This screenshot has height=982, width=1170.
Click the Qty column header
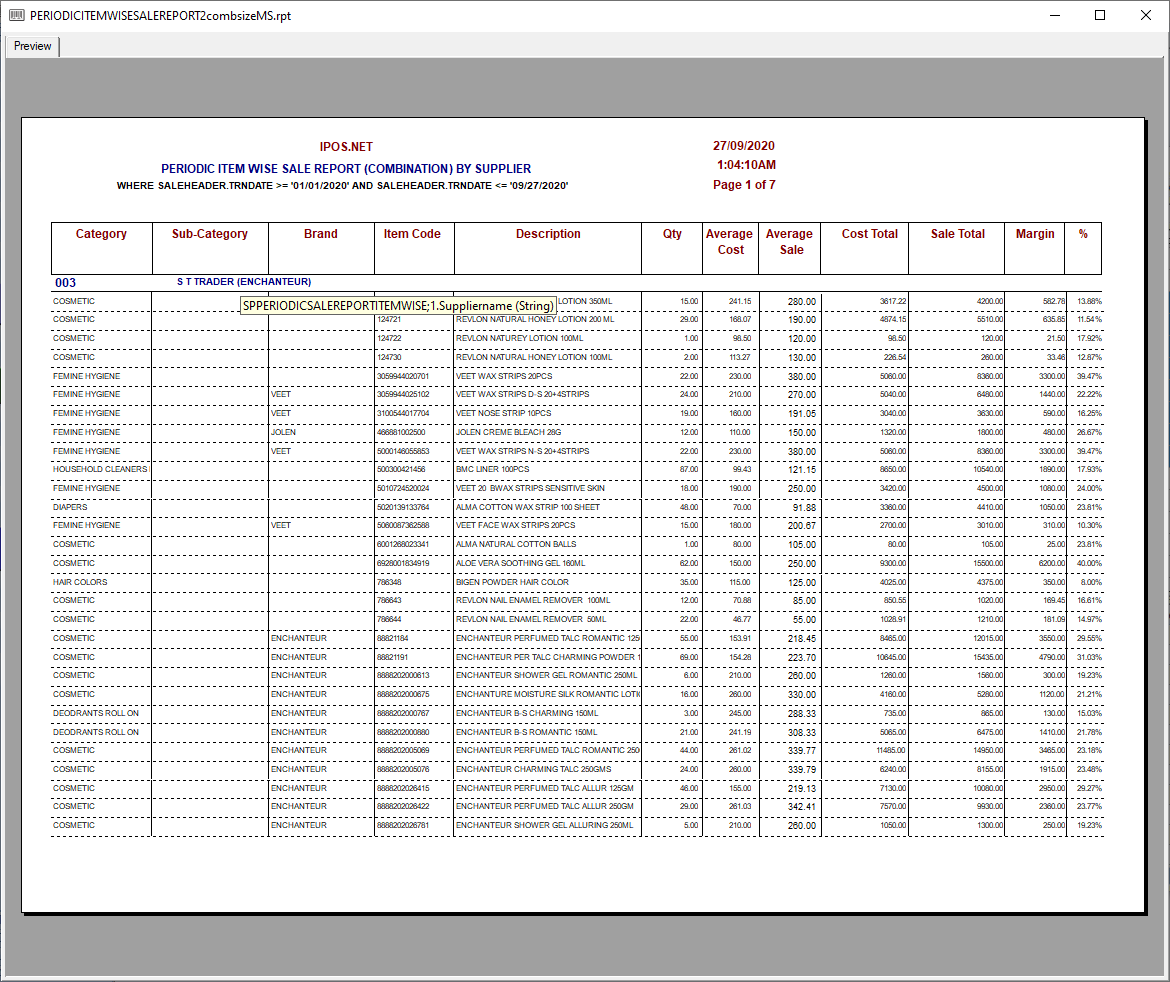click(672, 234)
